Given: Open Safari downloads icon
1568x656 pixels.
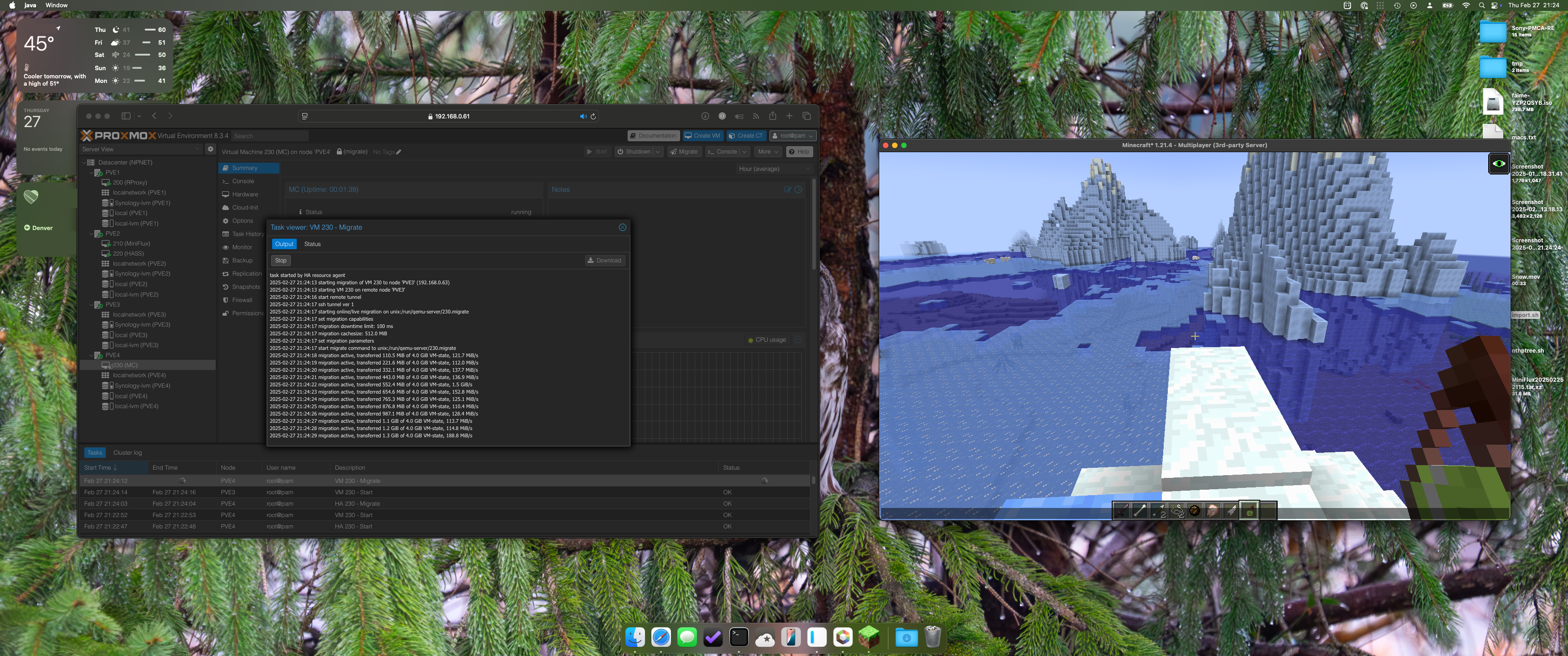Looking at the screenshot, I should tap(705, 116).
